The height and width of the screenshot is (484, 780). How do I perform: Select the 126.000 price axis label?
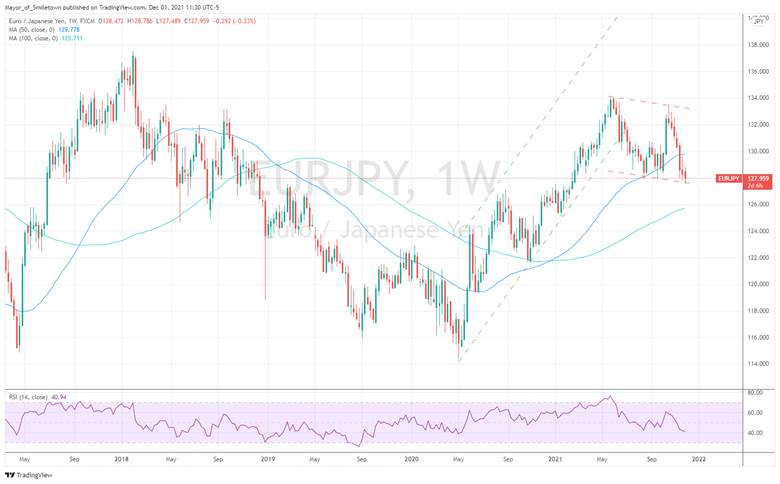point(758,204)
